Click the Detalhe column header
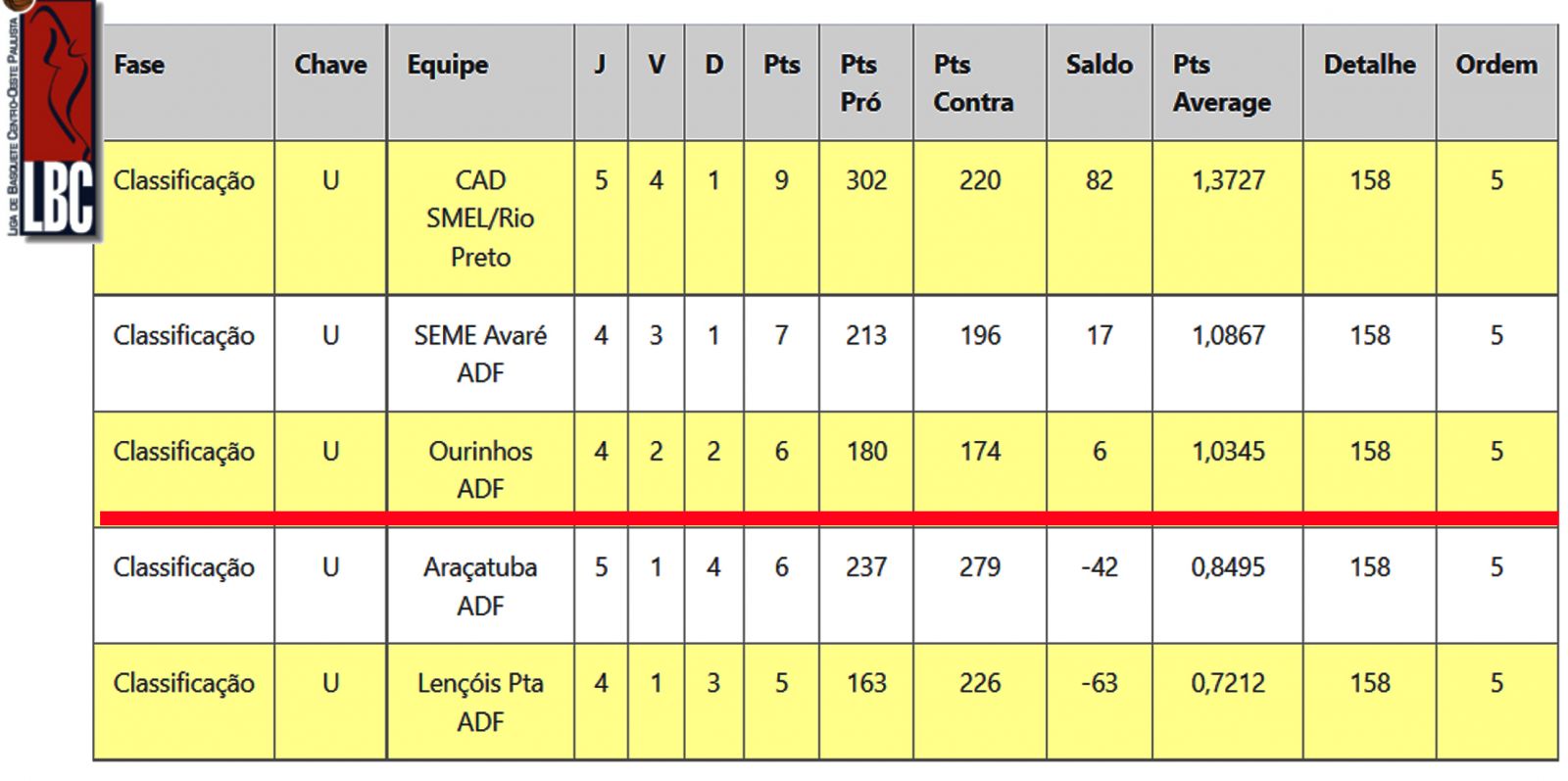This screenshot has width=1568, height=781. click(1369, 66)
